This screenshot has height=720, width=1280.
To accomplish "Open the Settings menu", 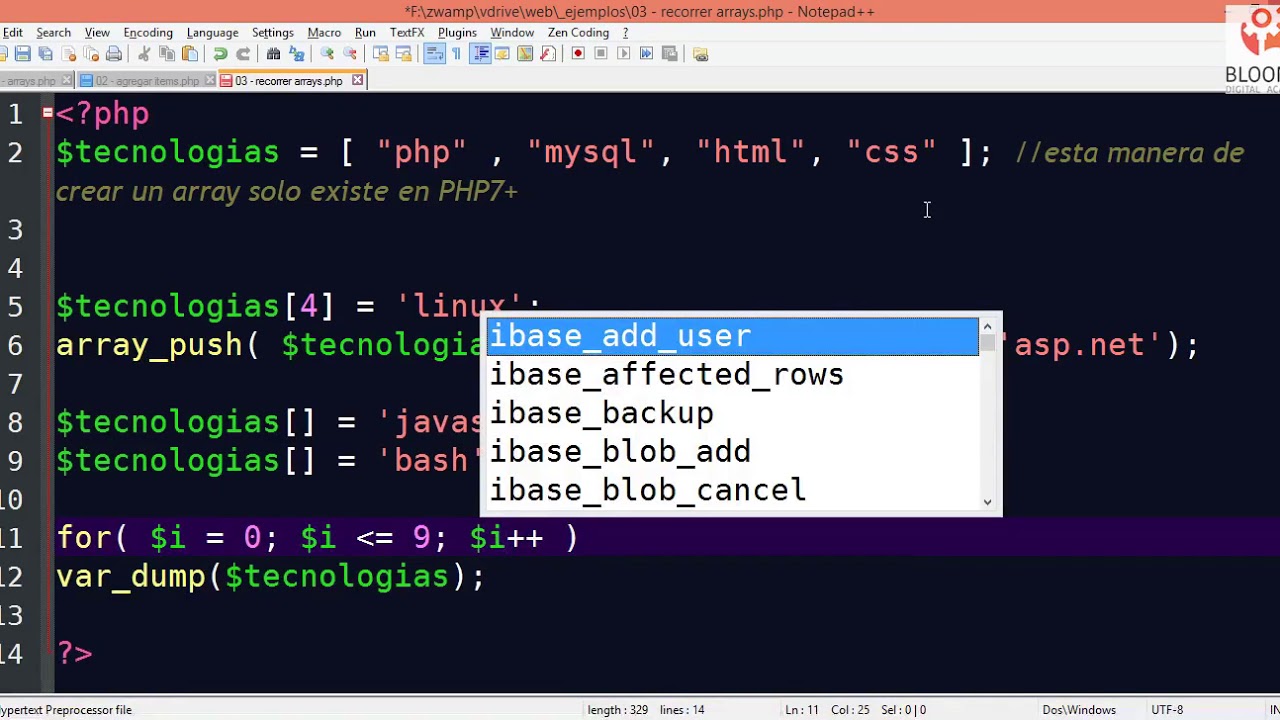I will [272, 32].
